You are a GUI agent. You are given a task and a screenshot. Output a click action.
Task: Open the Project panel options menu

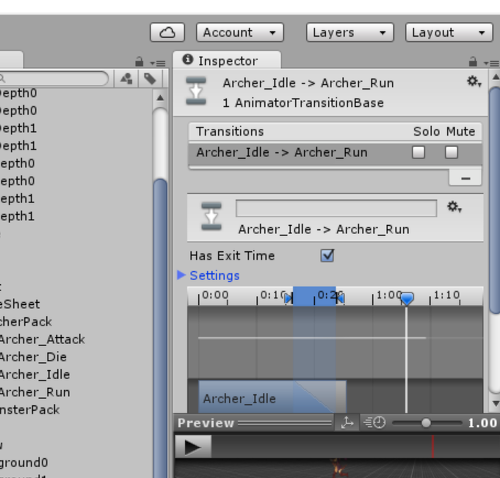pyautogui.click(x=158, y=63)
